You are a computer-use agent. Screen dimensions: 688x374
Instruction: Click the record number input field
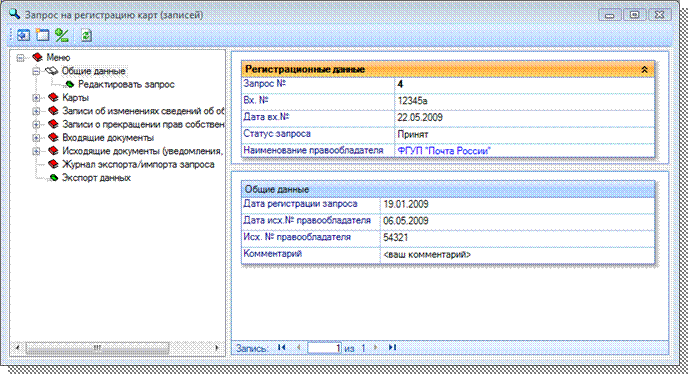[x=325, y=348]
